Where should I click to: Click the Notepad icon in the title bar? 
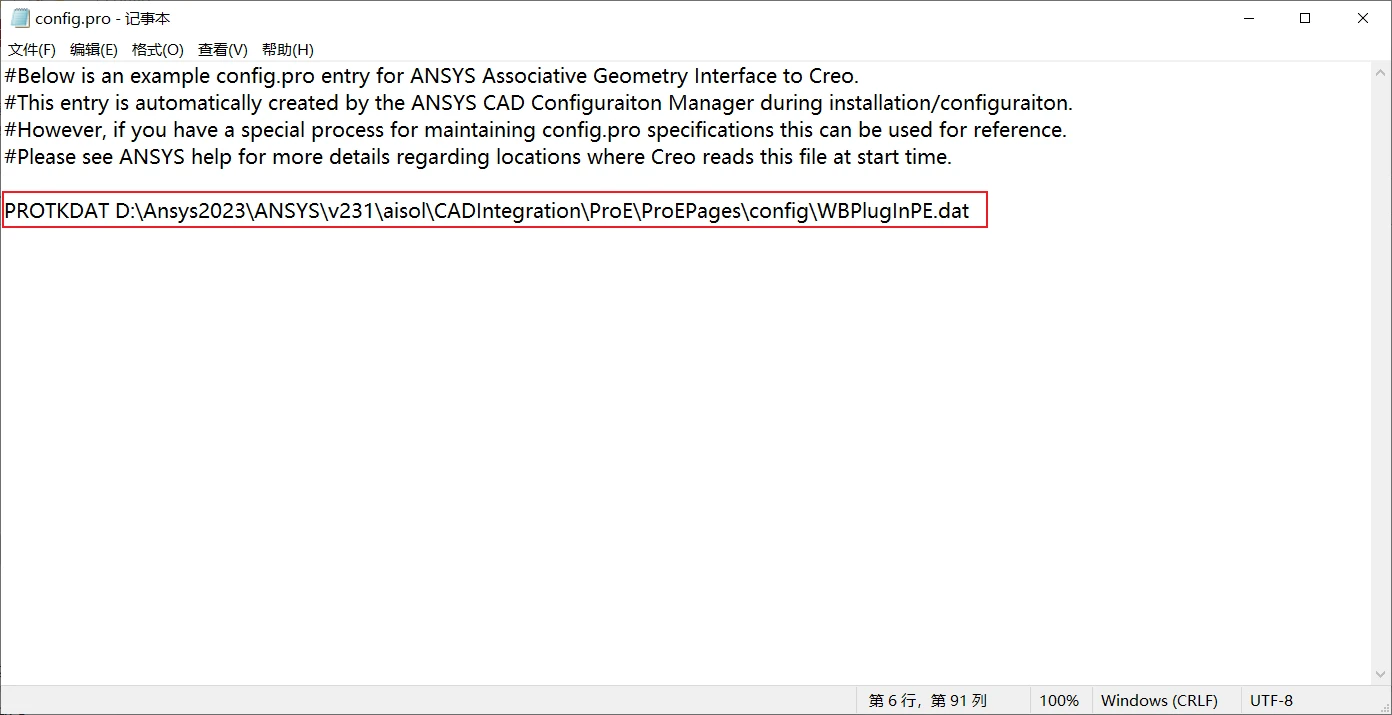(20, 19)
